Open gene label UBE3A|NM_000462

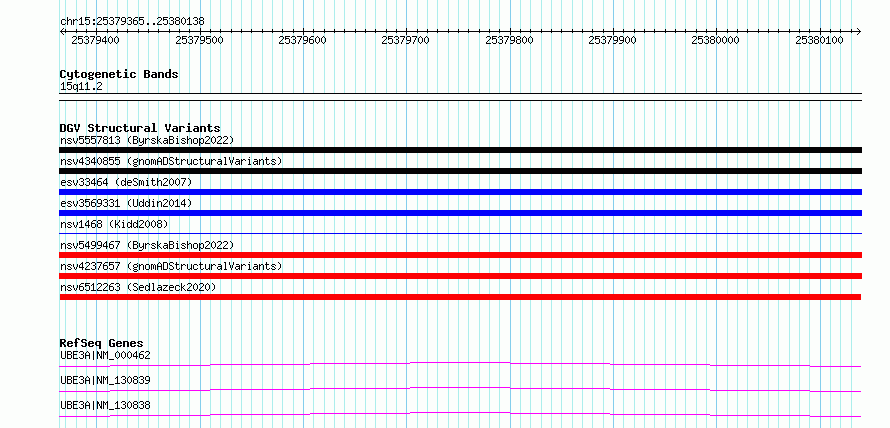pos(105,355)
